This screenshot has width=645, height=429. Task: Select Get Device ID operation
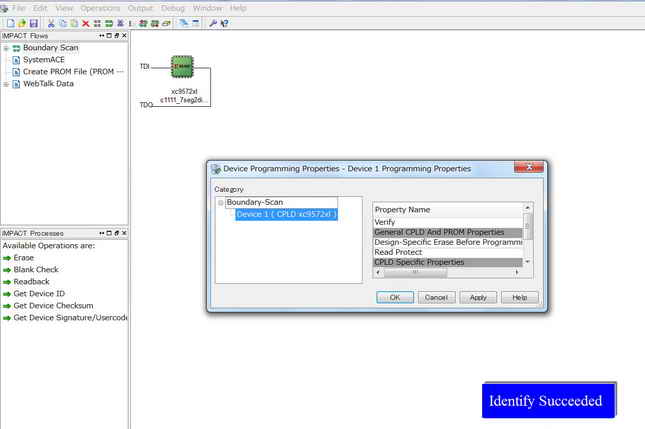(39, 294)
